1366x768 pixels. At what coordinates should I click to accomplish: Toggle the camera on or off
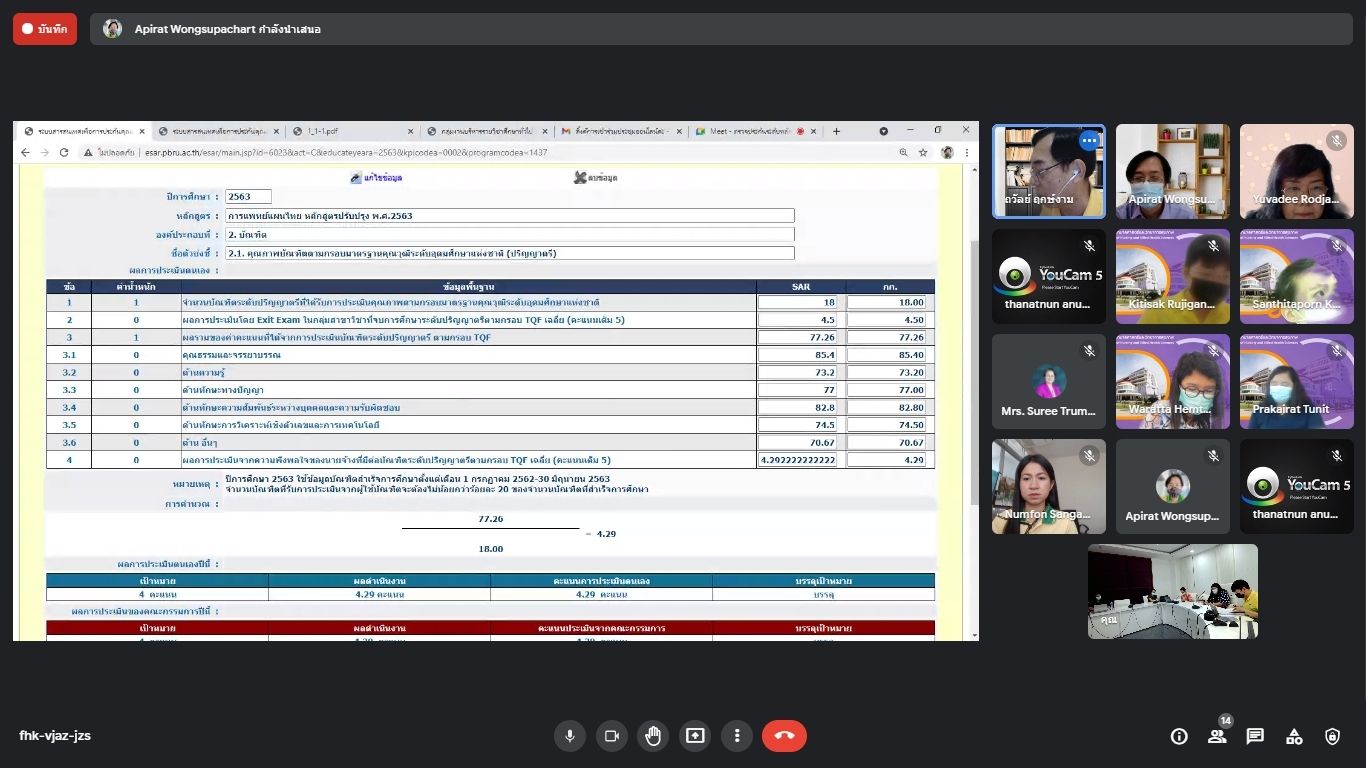tap(611, 736)
